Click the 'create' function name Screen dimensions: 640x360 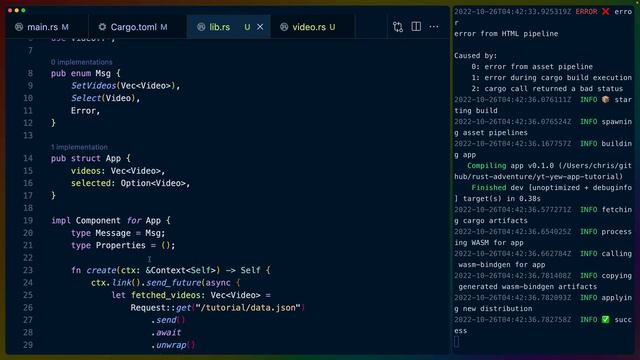point(101,270)
